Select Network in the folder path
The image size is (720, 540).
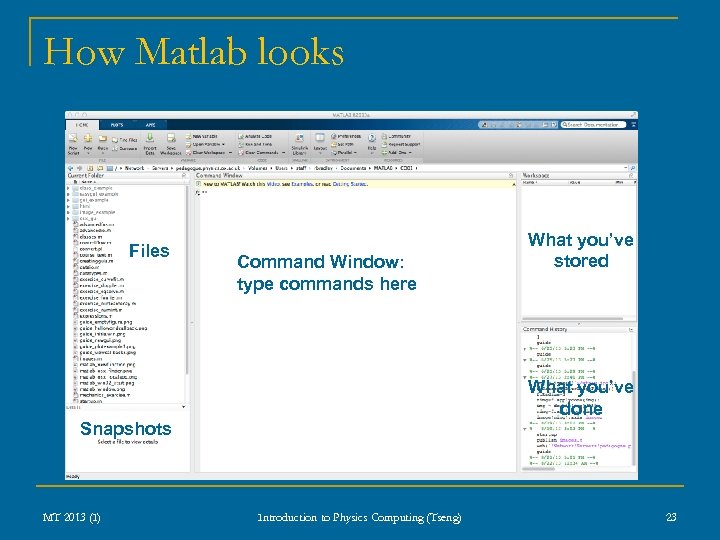point(134,168)
